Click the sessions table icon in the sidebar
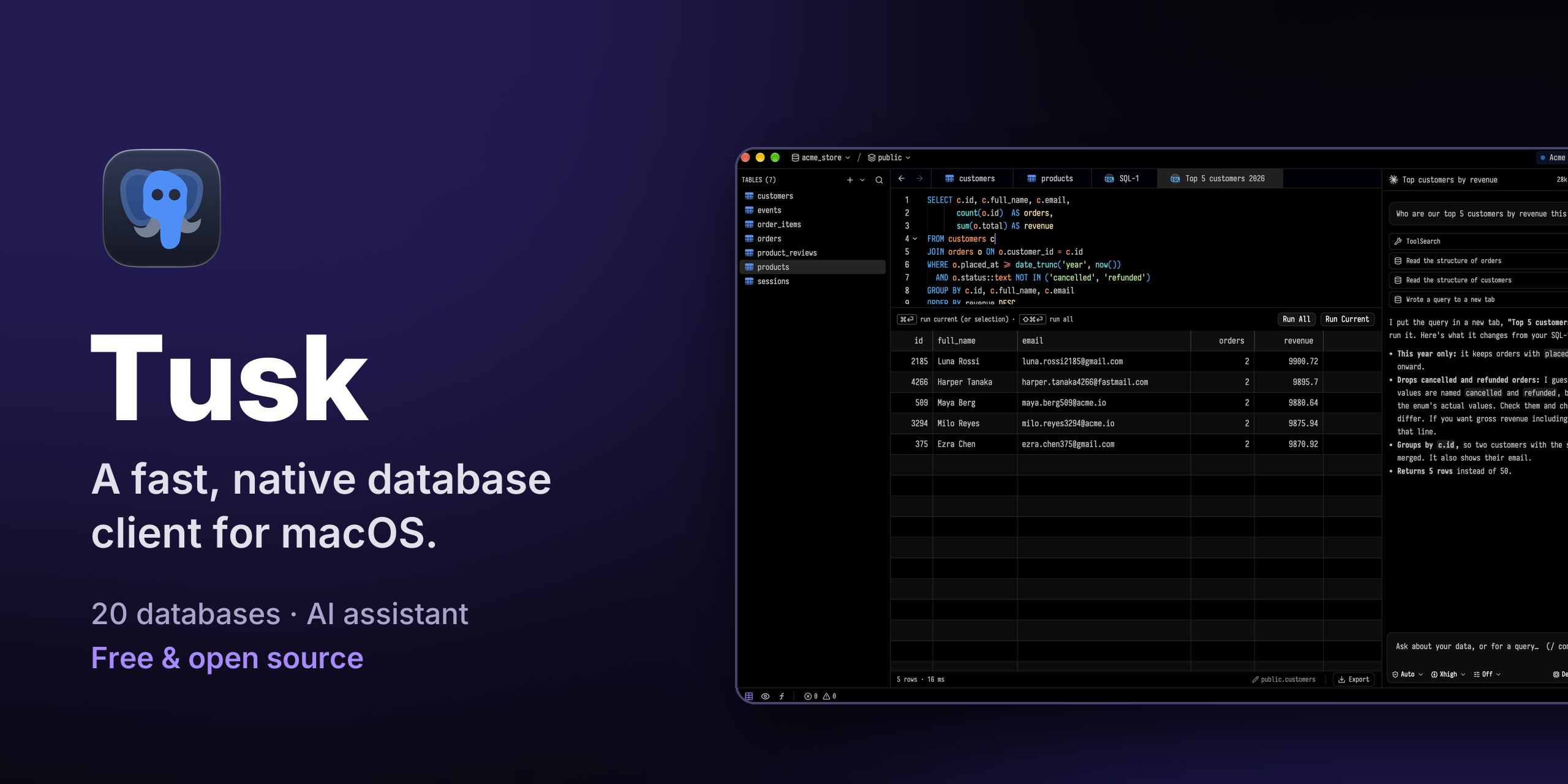 tap(749, 281)
